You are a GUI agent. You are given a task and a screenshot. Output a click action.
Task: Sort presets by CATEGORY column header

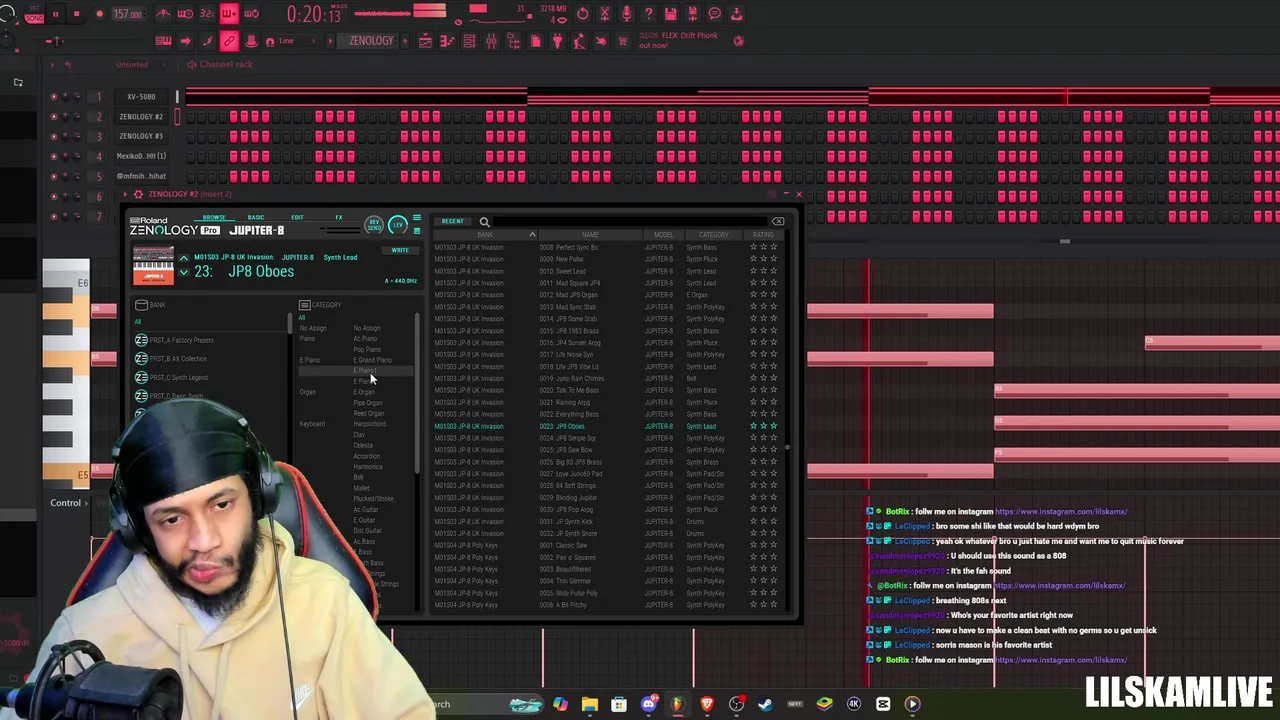tap(713, 235)
